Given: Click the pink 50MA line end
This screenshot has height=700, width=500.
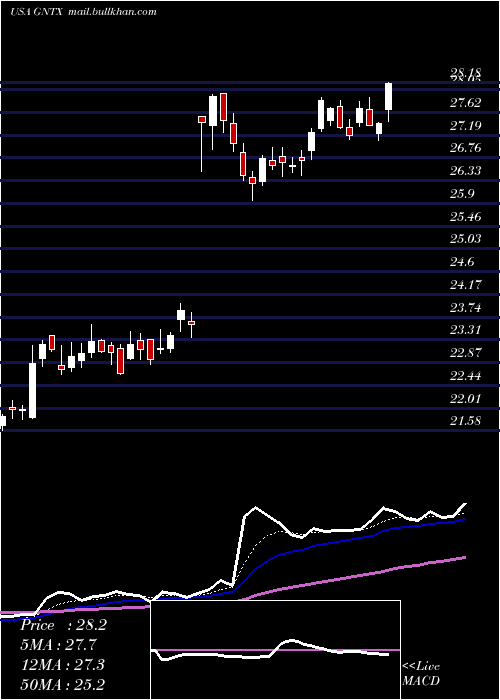Looking at the screenshot, I should coord(464,557).
